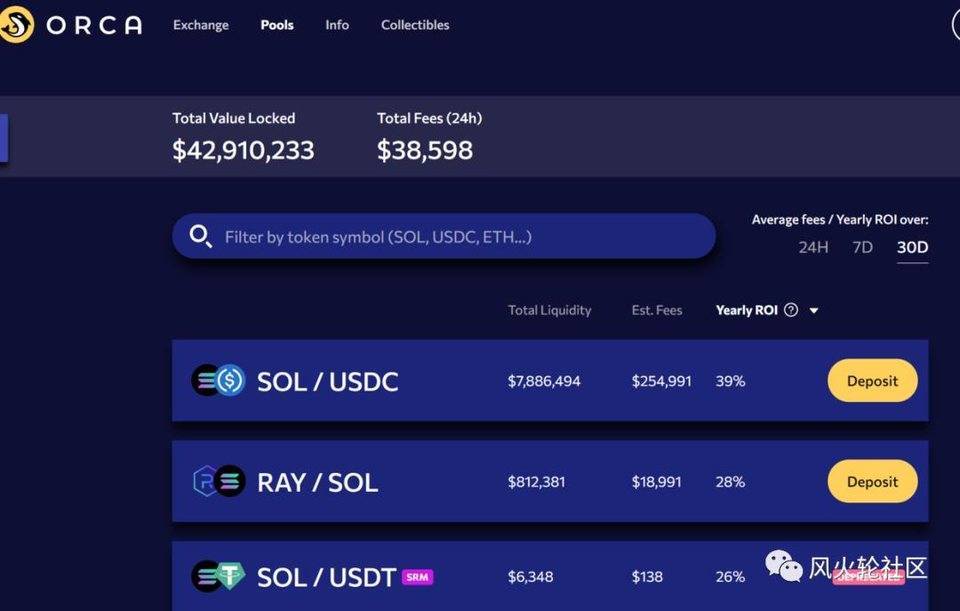Open the Info navigation tab

(x=337, y=25)
